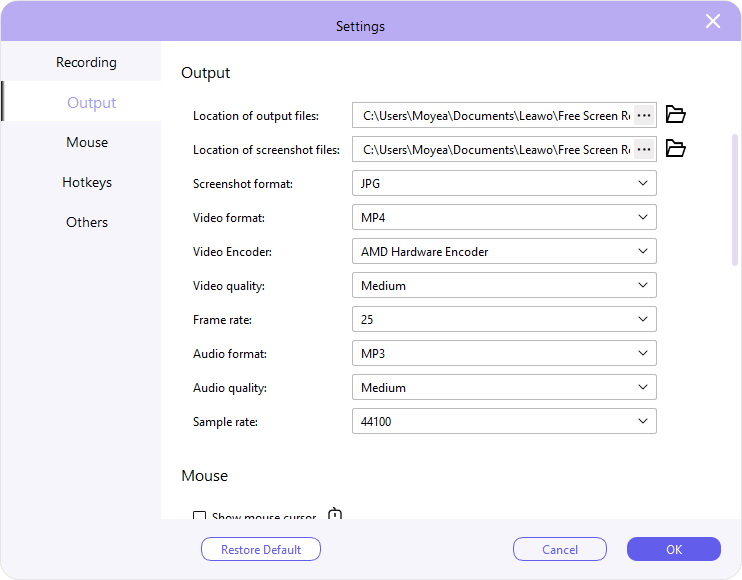Close the Settings dialog with the X
The width and height of the screenshot is (742, 580).
coord(713,21)
